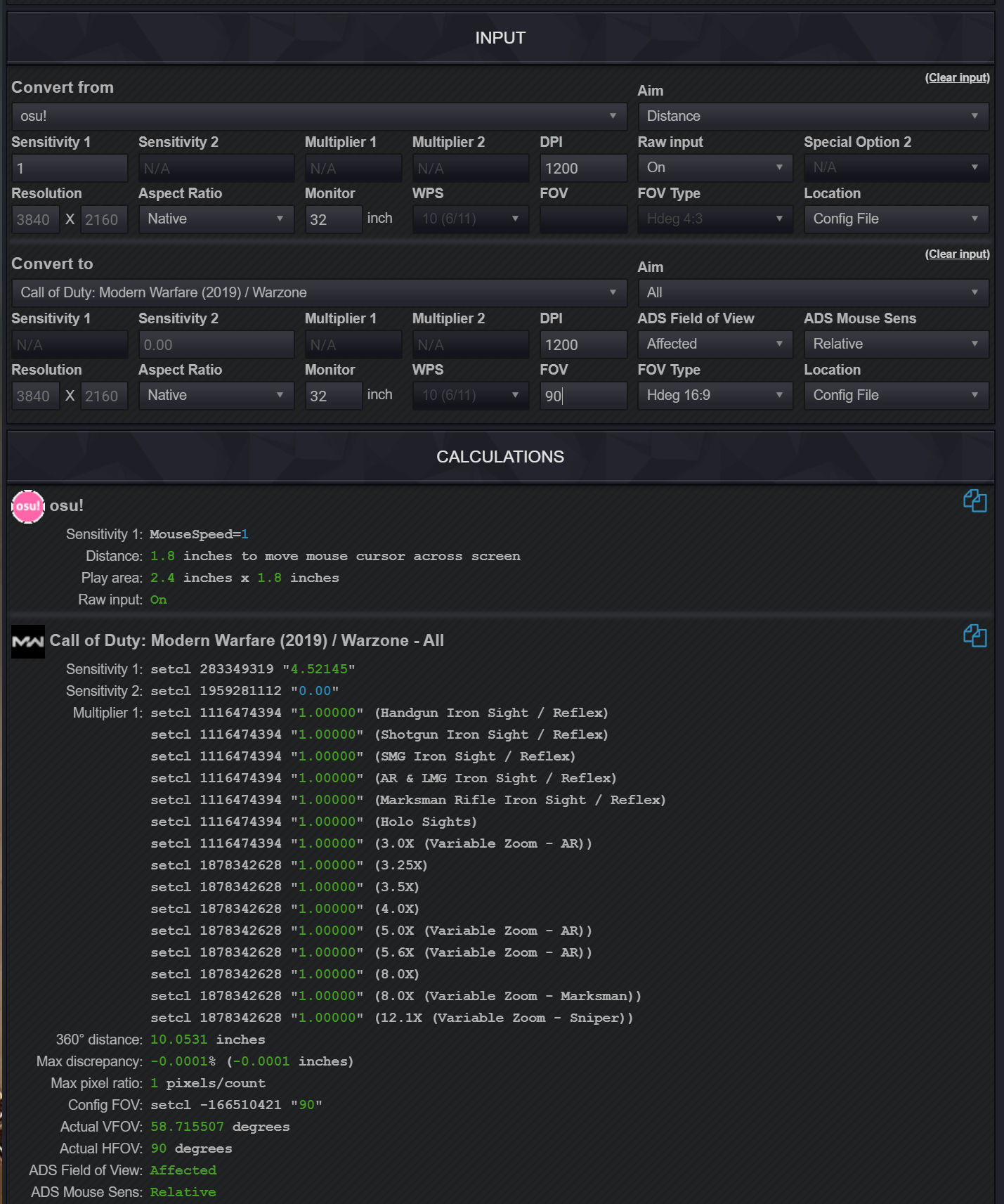
Task: Click the 360° distance value 10.0531
Action: (x=179, y=1040)
